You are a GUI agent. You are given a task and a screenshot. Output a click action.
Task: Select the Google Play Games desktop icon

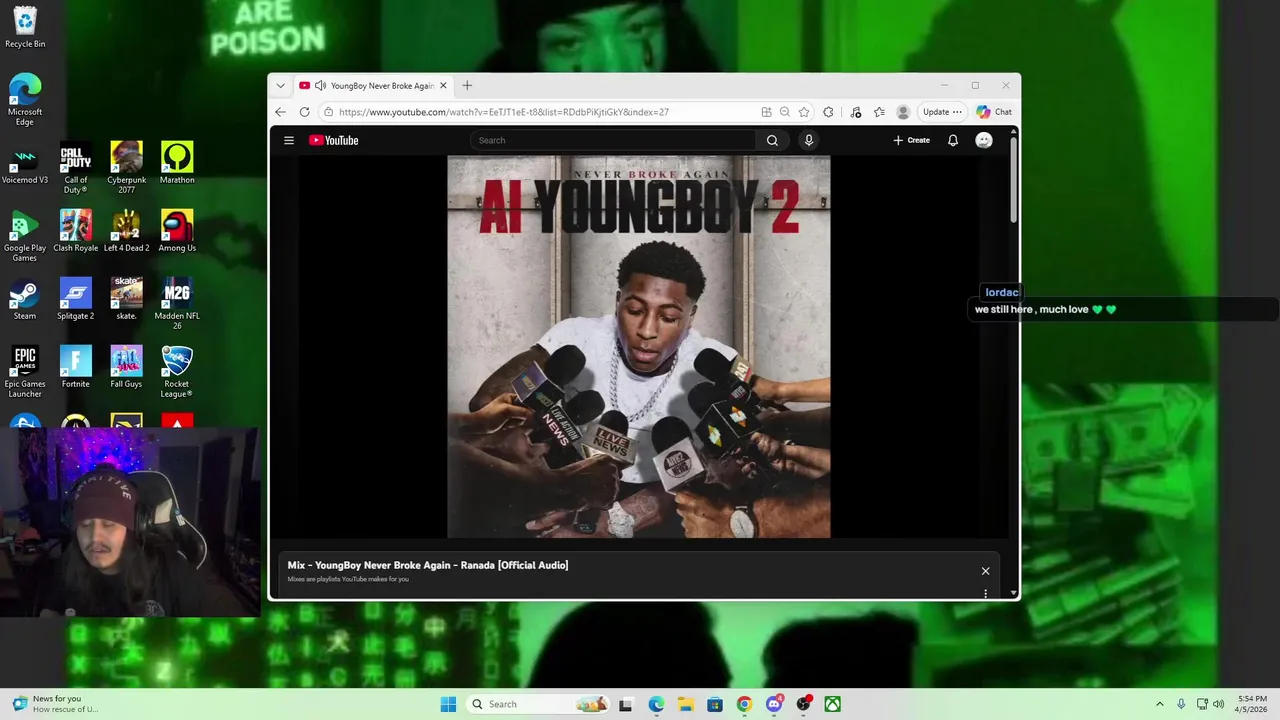tap(25, 236)
